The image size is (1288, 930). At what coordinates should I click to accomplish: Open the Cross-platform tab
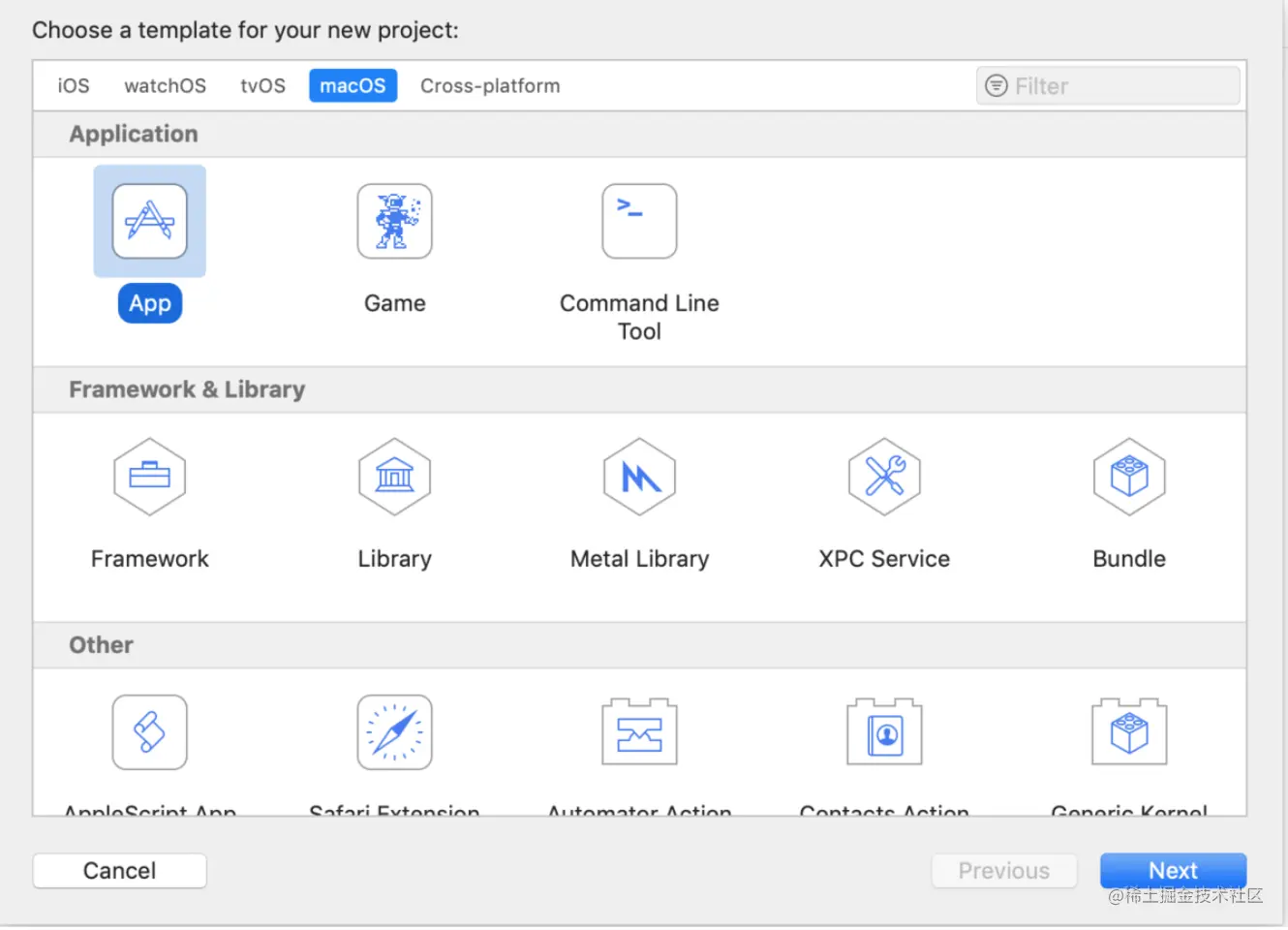coord(490,85)
